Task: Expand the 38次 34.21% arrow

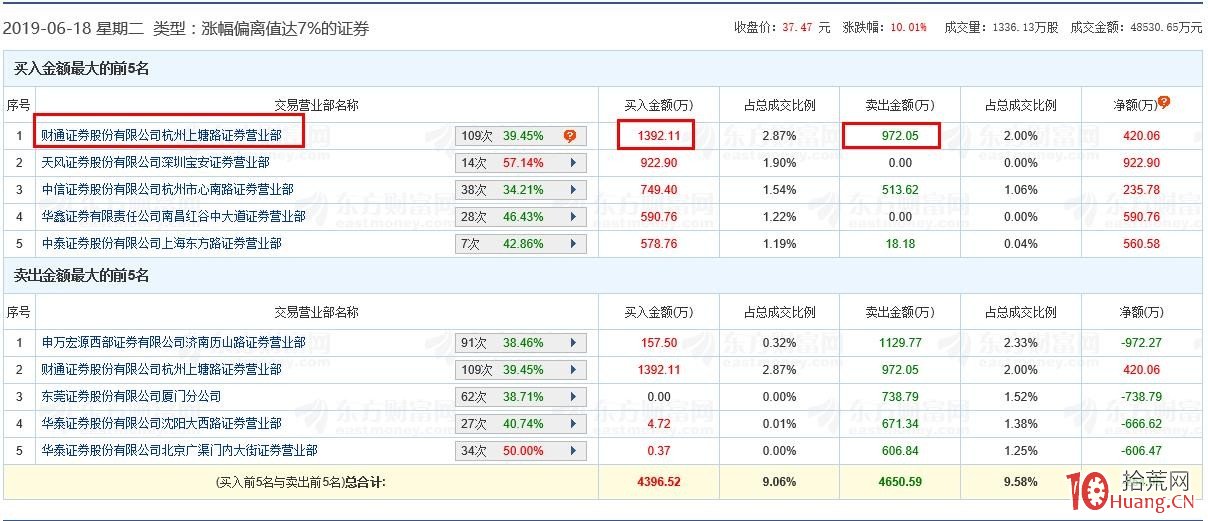Action: coord(573,190)
